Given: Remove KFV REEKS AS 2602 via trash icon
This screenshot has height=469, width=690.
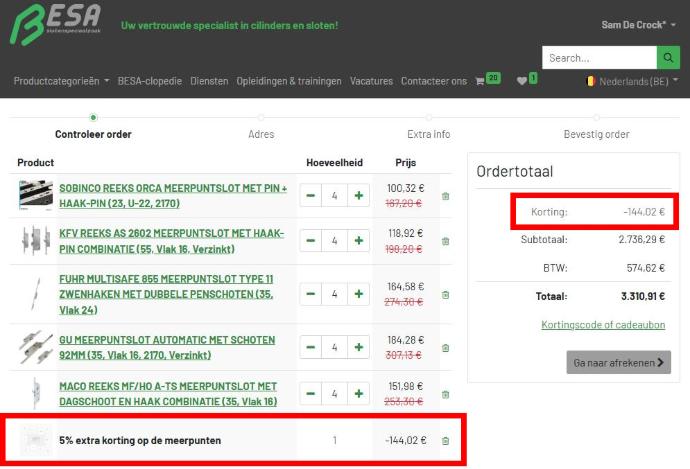Looking at the screenshot, I should [x=445, y=240].
